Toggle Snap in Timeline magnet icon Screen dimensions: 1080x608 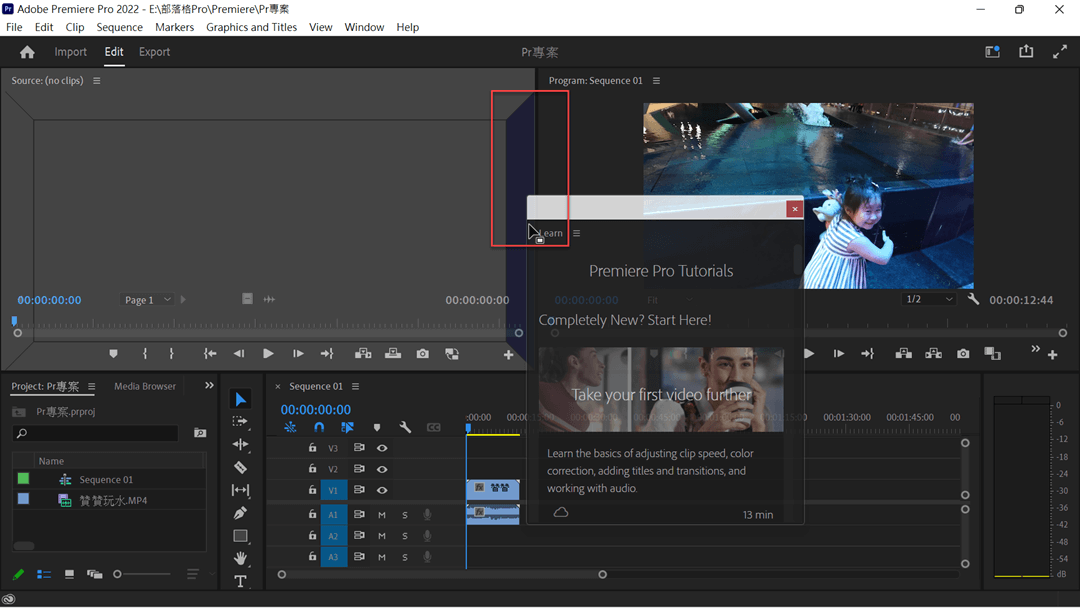pos(319,428)
